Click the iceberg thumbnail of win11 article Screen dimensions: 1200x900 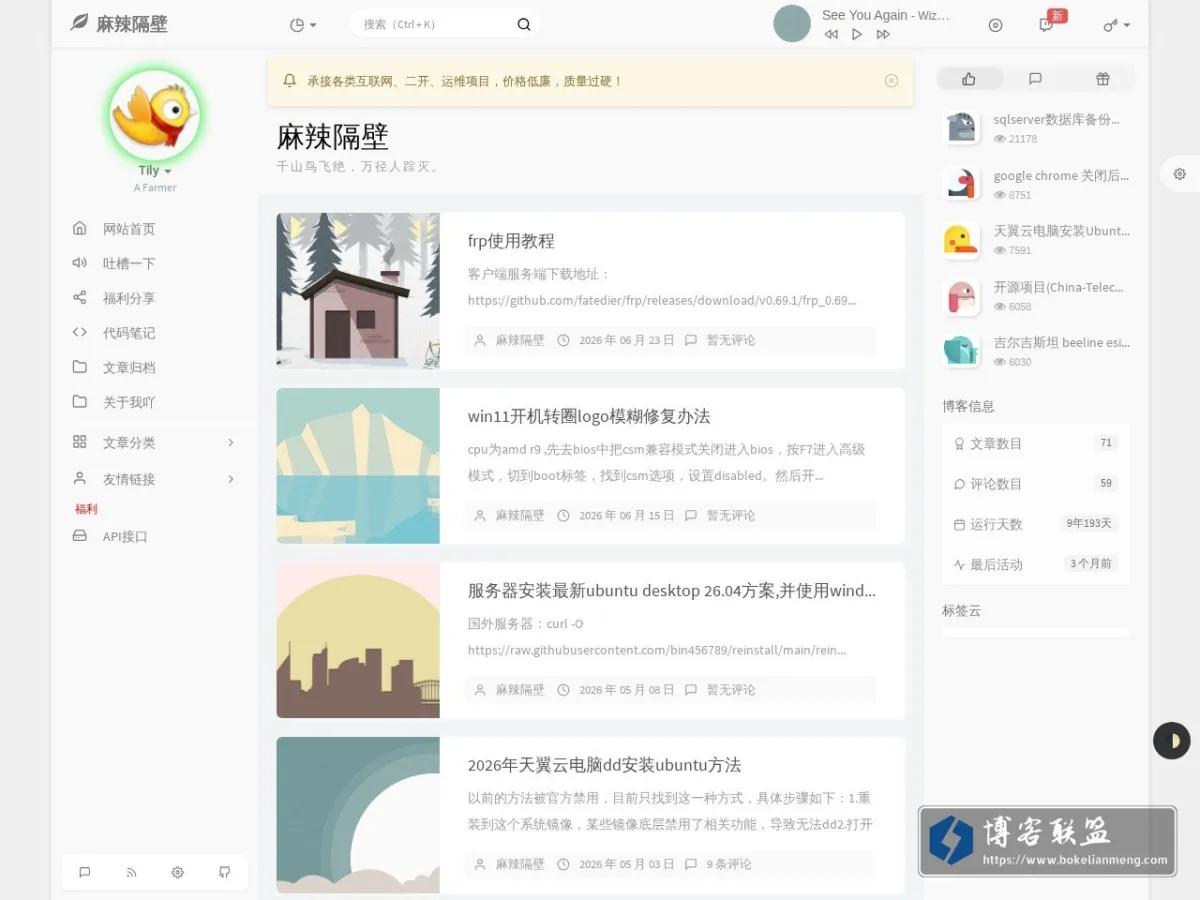coord(358,466)
